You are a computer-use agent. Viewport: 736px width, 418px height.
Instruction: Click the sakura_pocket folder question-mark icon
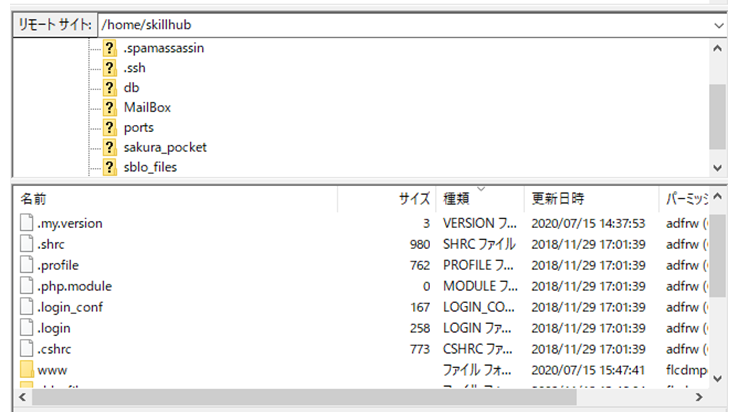[109, 147]
